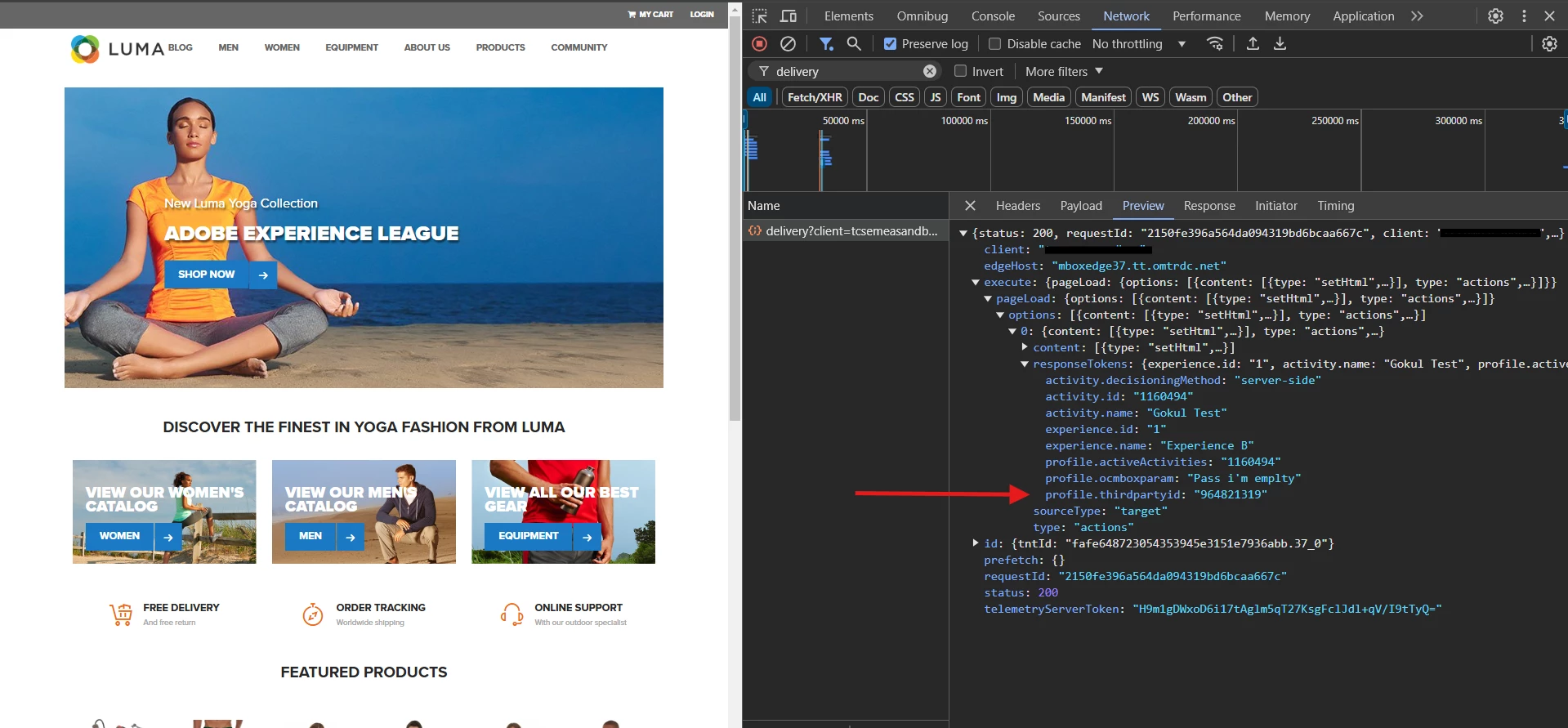Open the Headers tab
The image size is (1568, 728).
1018,206
